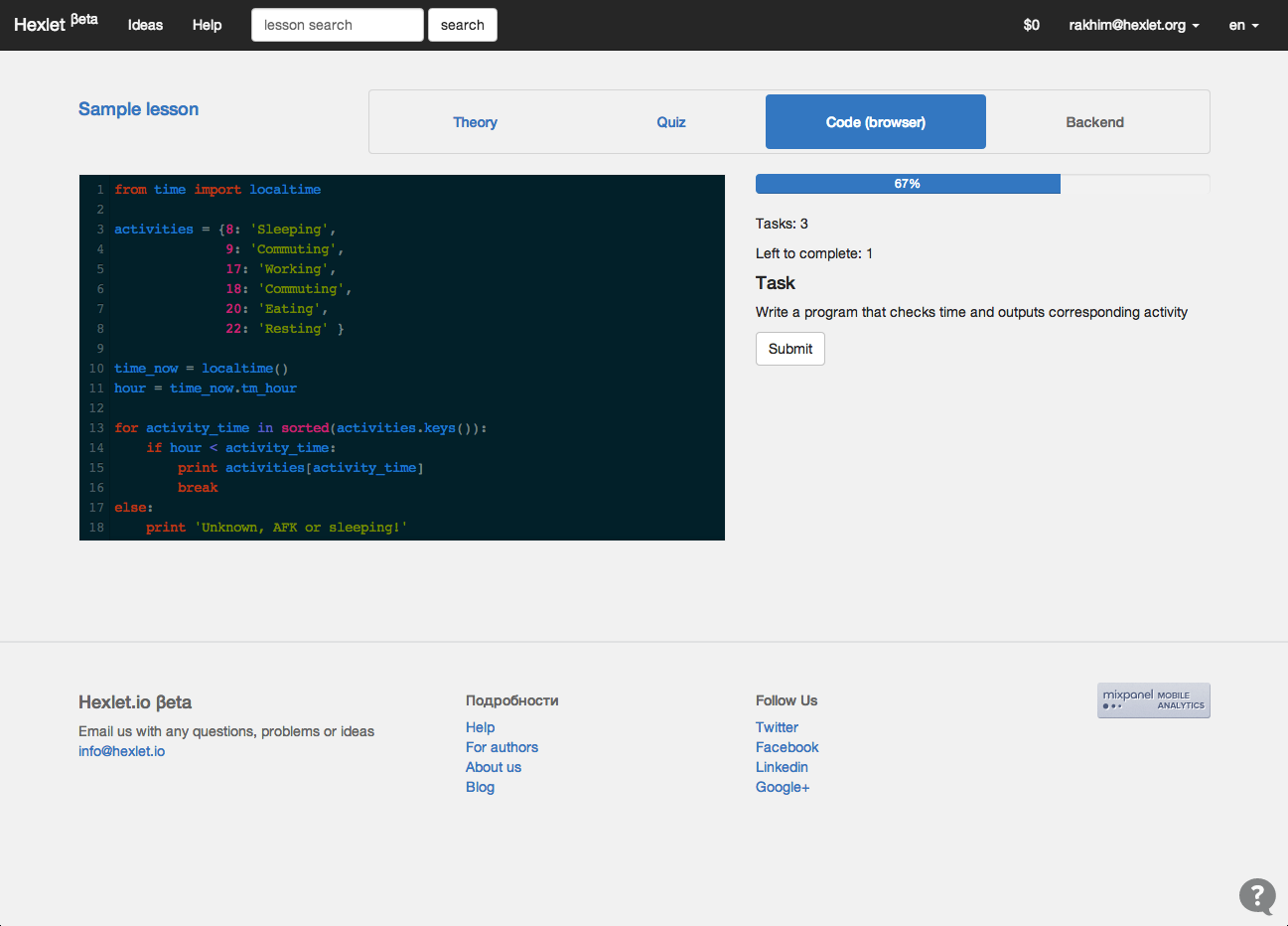1288x926 pixels.
Task: Click the 'Left to complete: 1' text
Action: (814, 253)
